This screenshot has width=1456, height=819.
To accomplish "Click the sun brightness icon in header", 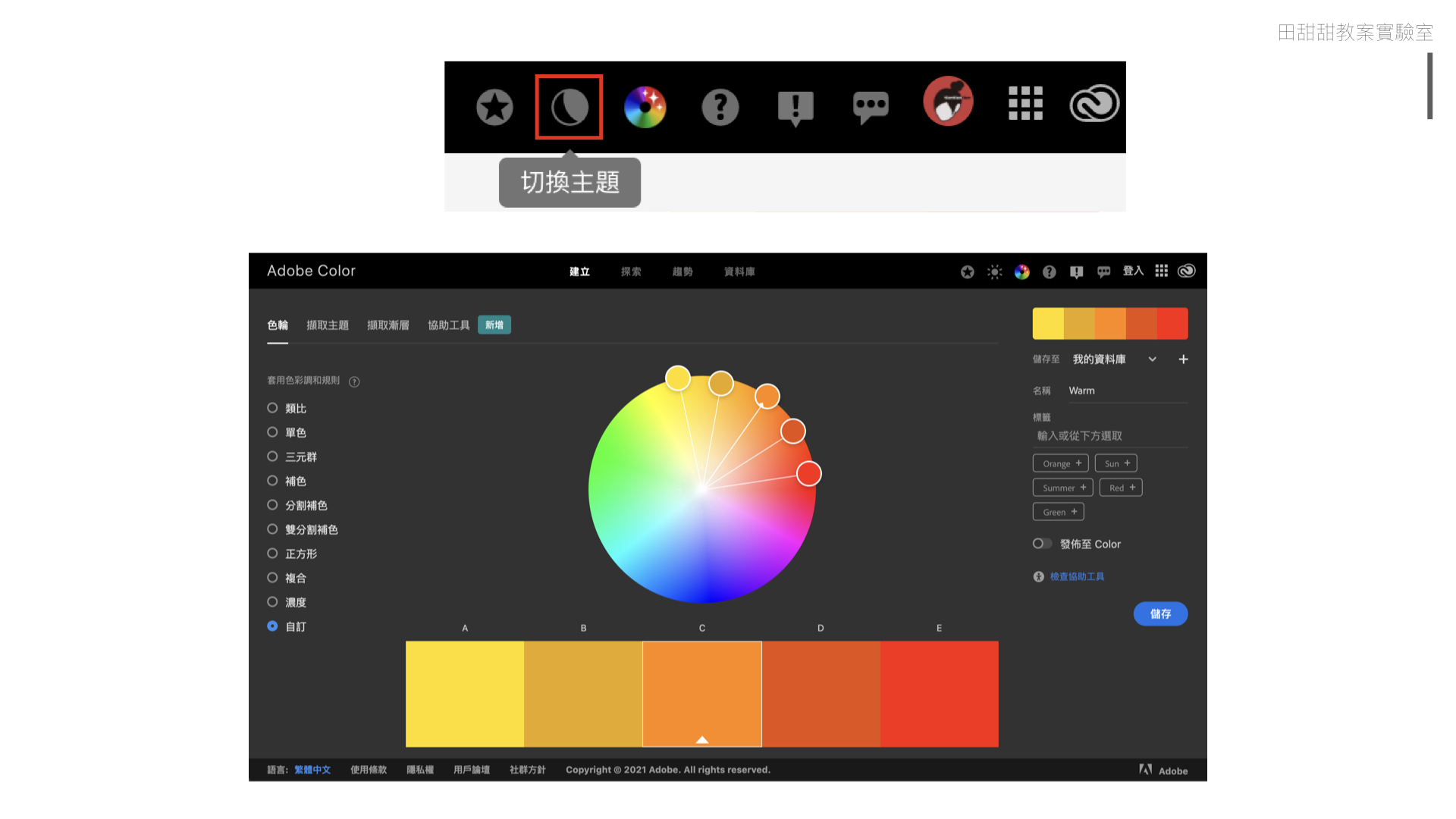I will tap(994, 271).
